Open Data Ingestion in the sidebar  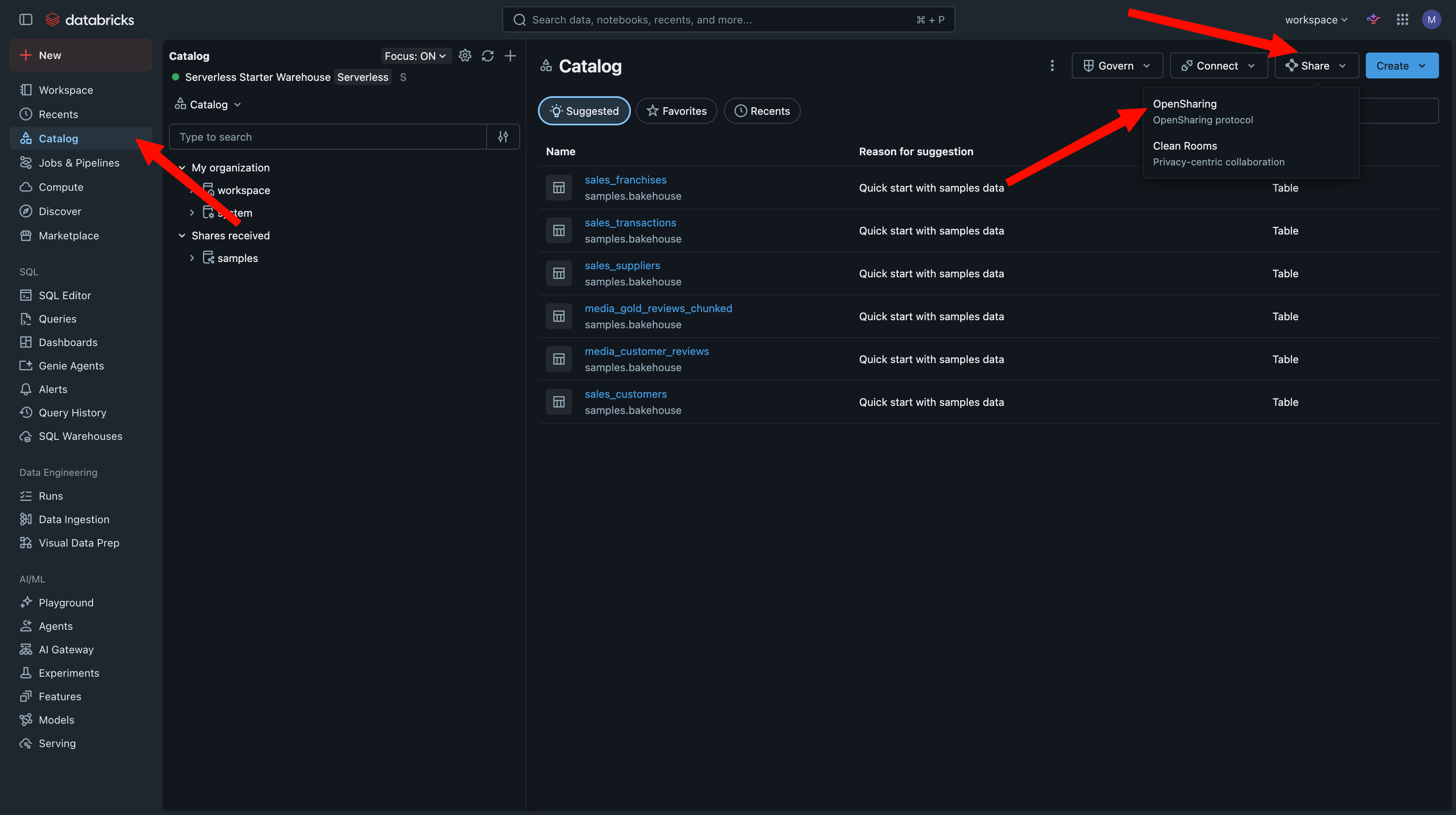pyautogui.click(x=81, y=519)
